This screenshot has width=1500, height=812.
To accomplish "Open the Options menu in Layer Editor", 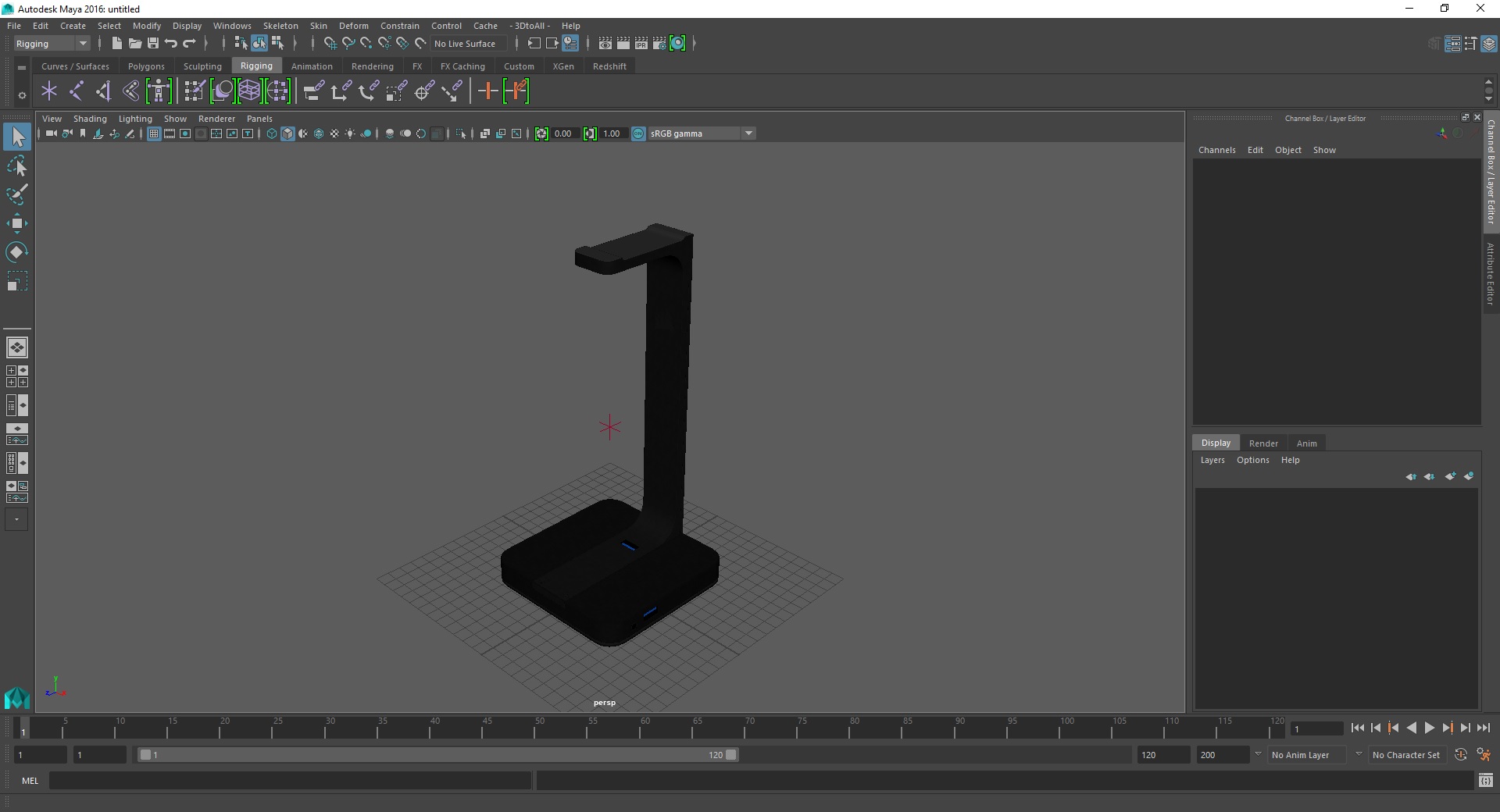I will coord(1252,460).
